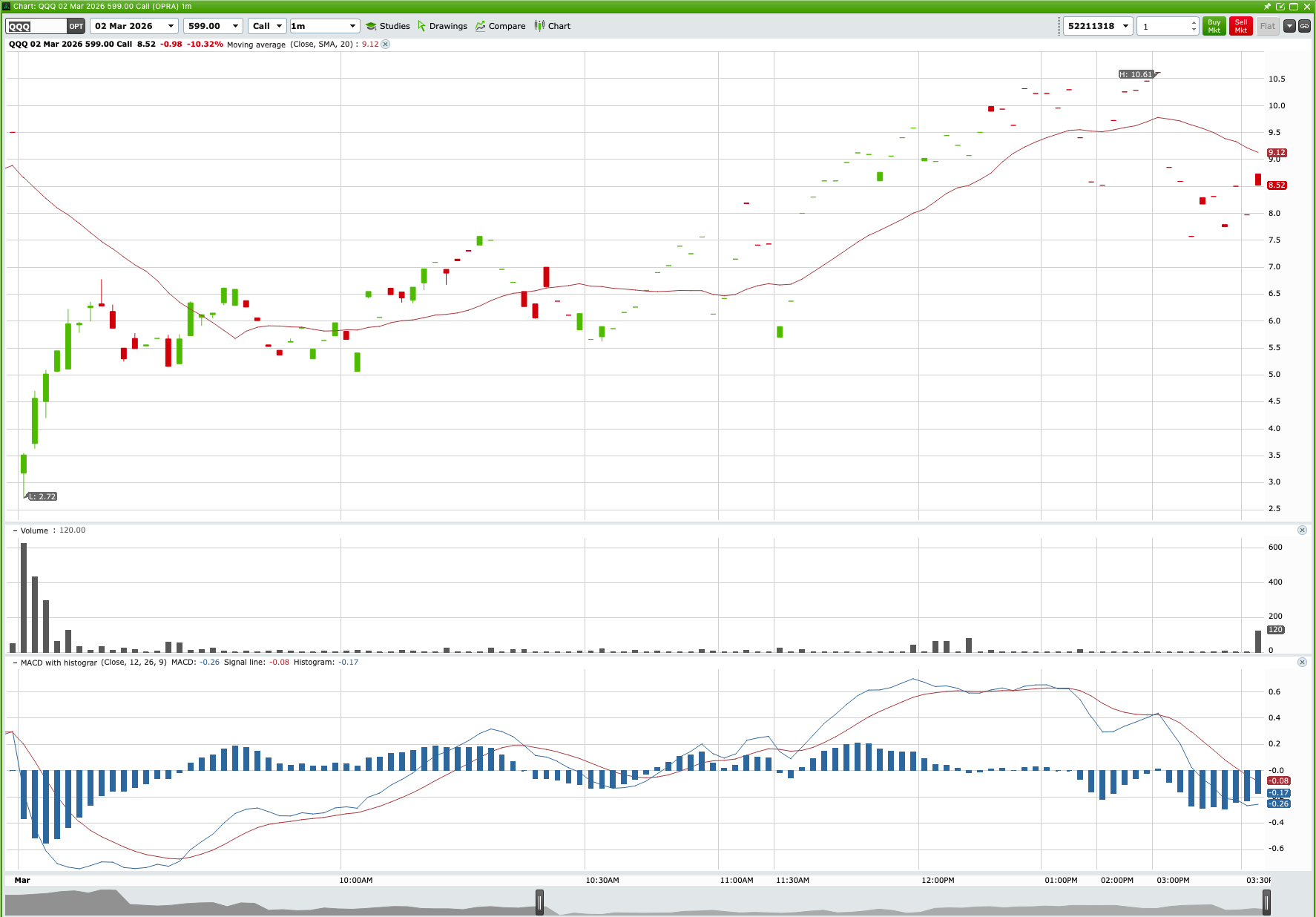This screenshot has width=1316, height=917.
Task: Click the Sell Mkt button
Action: pos(1240,26)
